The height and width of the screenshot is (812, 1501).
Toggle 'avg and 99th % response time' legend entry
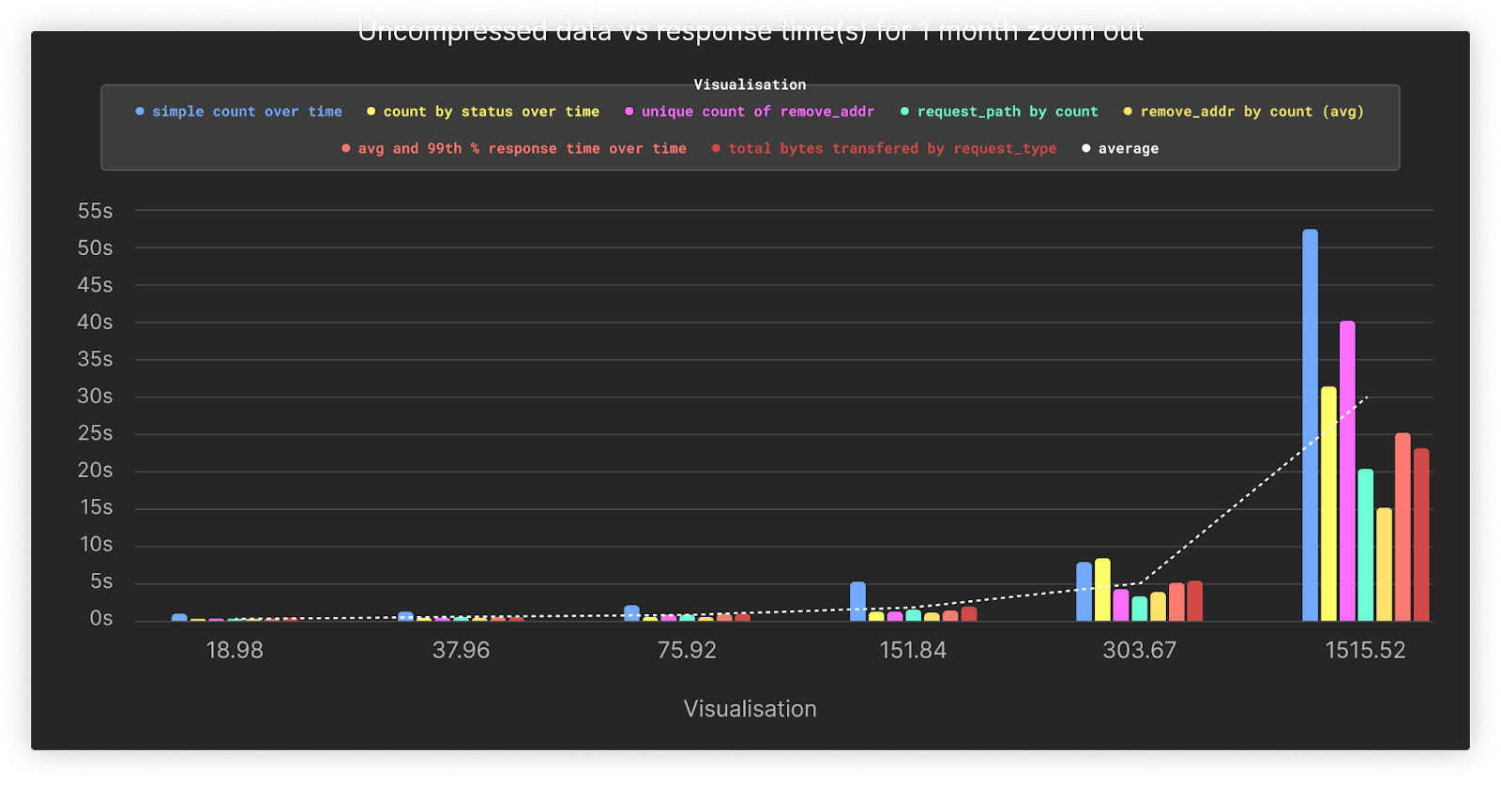pyautogui.click(x=514, y=149)
